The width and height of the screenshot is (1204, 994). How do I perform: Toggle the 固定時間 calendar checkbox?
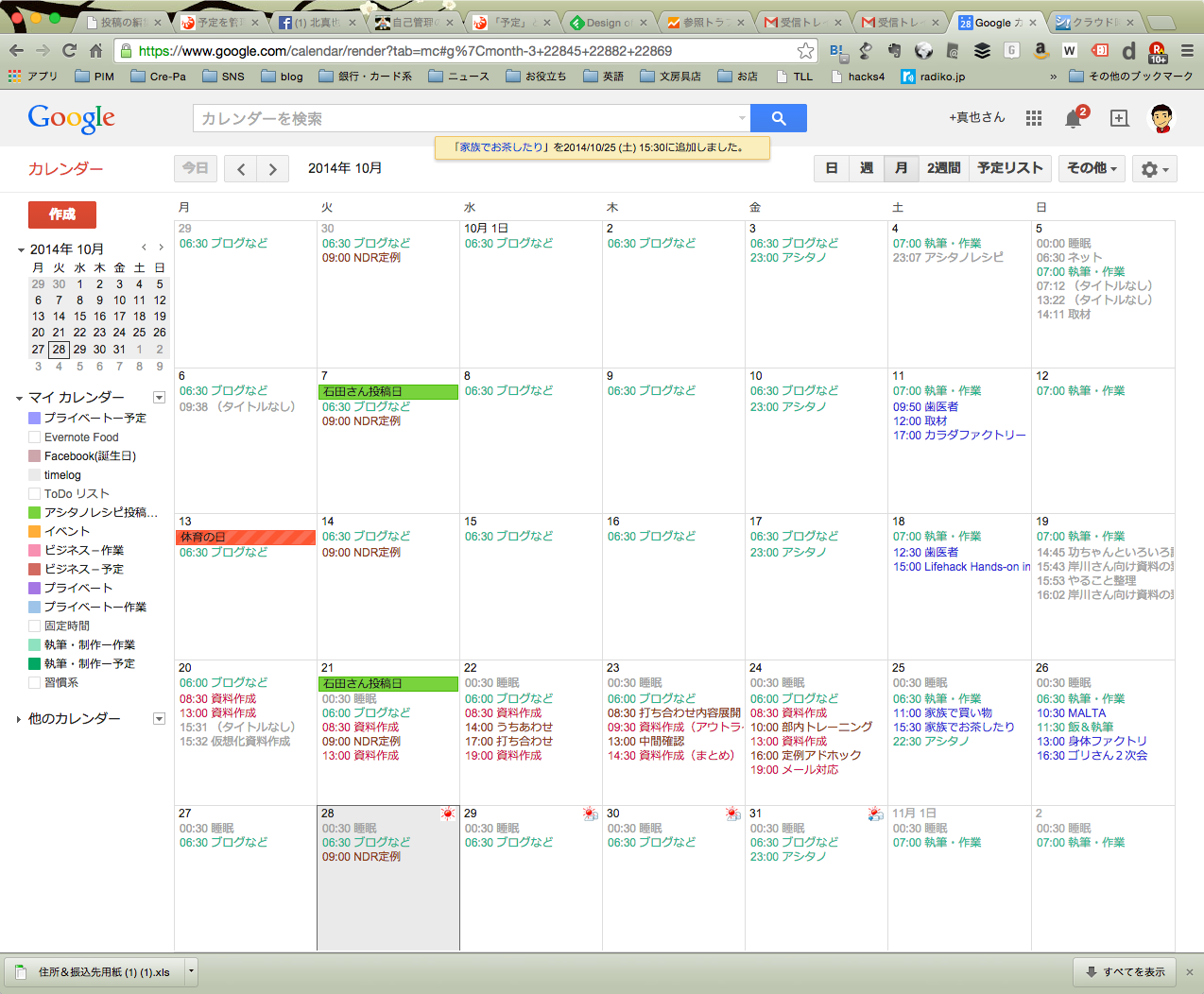[35, 626]
